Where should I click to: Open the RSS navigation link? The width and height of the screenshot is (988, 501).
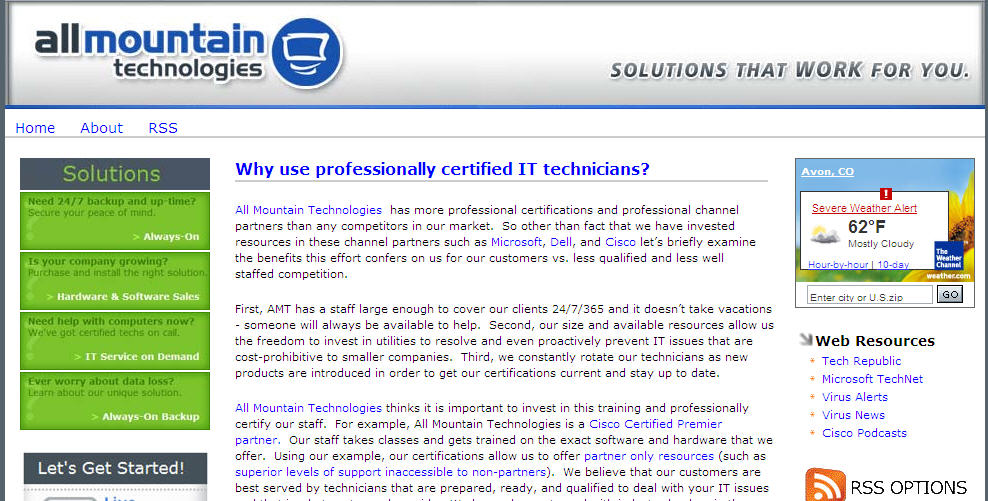coord(163,128)
